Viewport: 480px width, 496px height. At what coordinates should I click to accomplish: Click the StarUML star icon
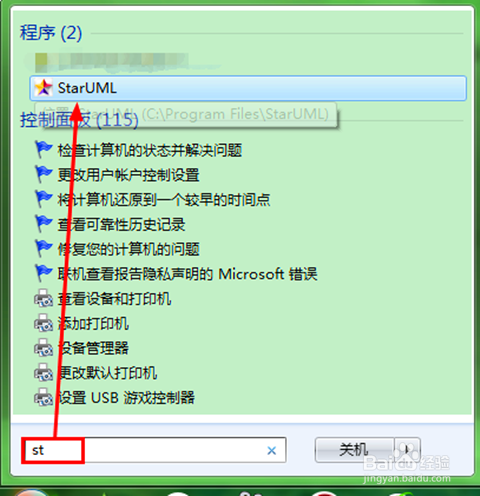point(44,88)
